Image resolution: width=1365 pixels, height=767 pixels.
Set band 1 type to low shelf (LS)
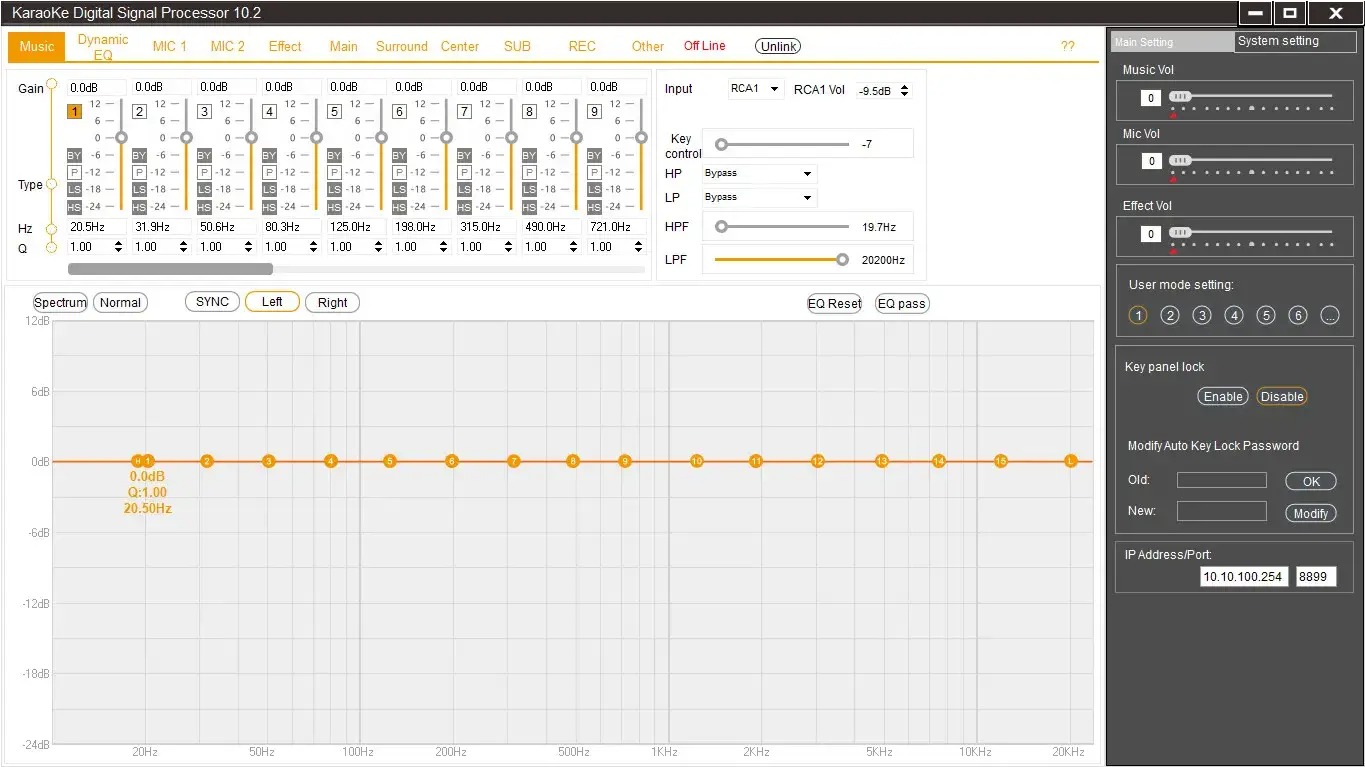click(x=74, y=189)
